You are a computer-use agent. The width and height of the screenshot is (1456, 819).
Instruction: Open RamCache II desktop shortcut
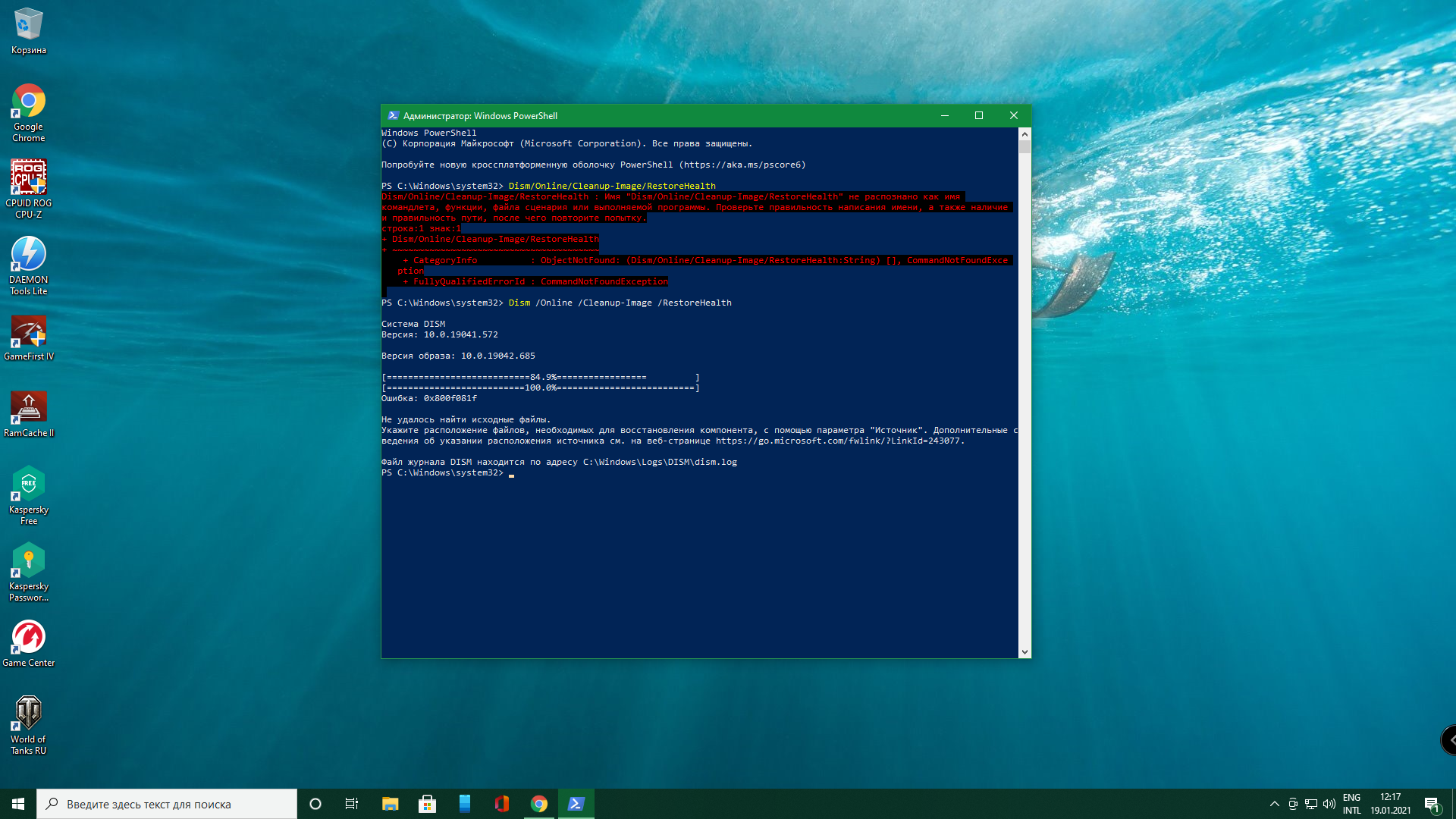pos(29,414)
